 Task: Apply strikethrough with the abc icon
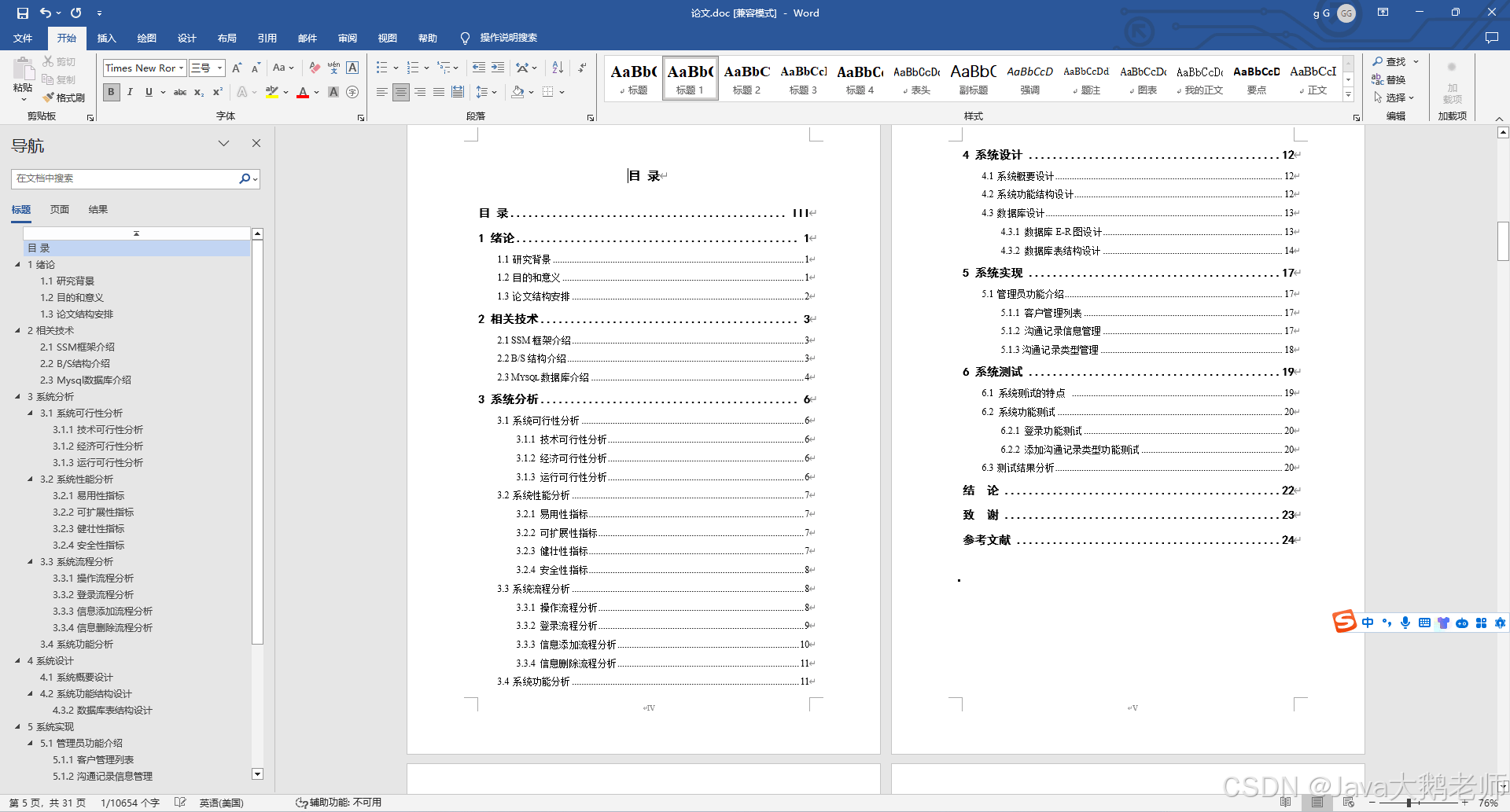(180, 92)
